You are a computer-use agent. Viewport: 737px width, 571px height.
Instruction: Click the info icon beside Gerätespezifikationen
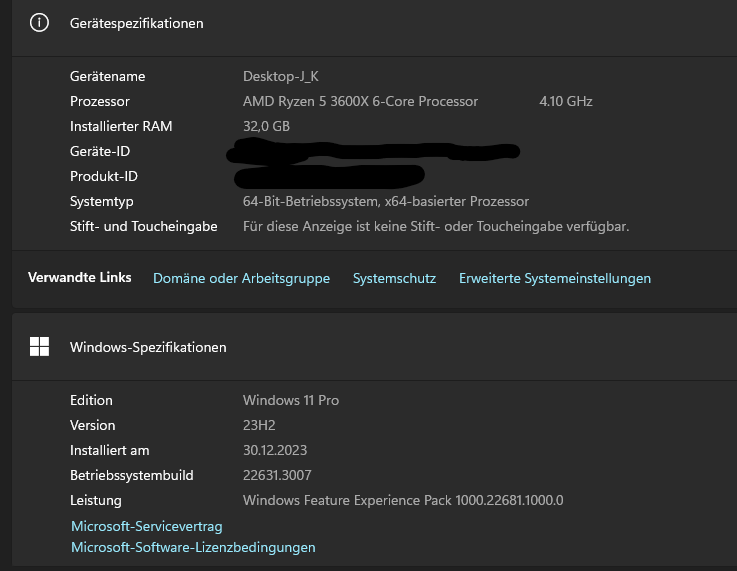point(39,23)
